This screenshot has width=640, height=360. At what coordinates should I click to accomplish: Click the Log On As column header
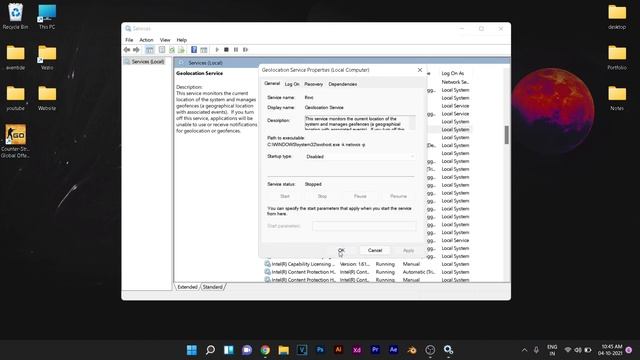tap(454, 73)
